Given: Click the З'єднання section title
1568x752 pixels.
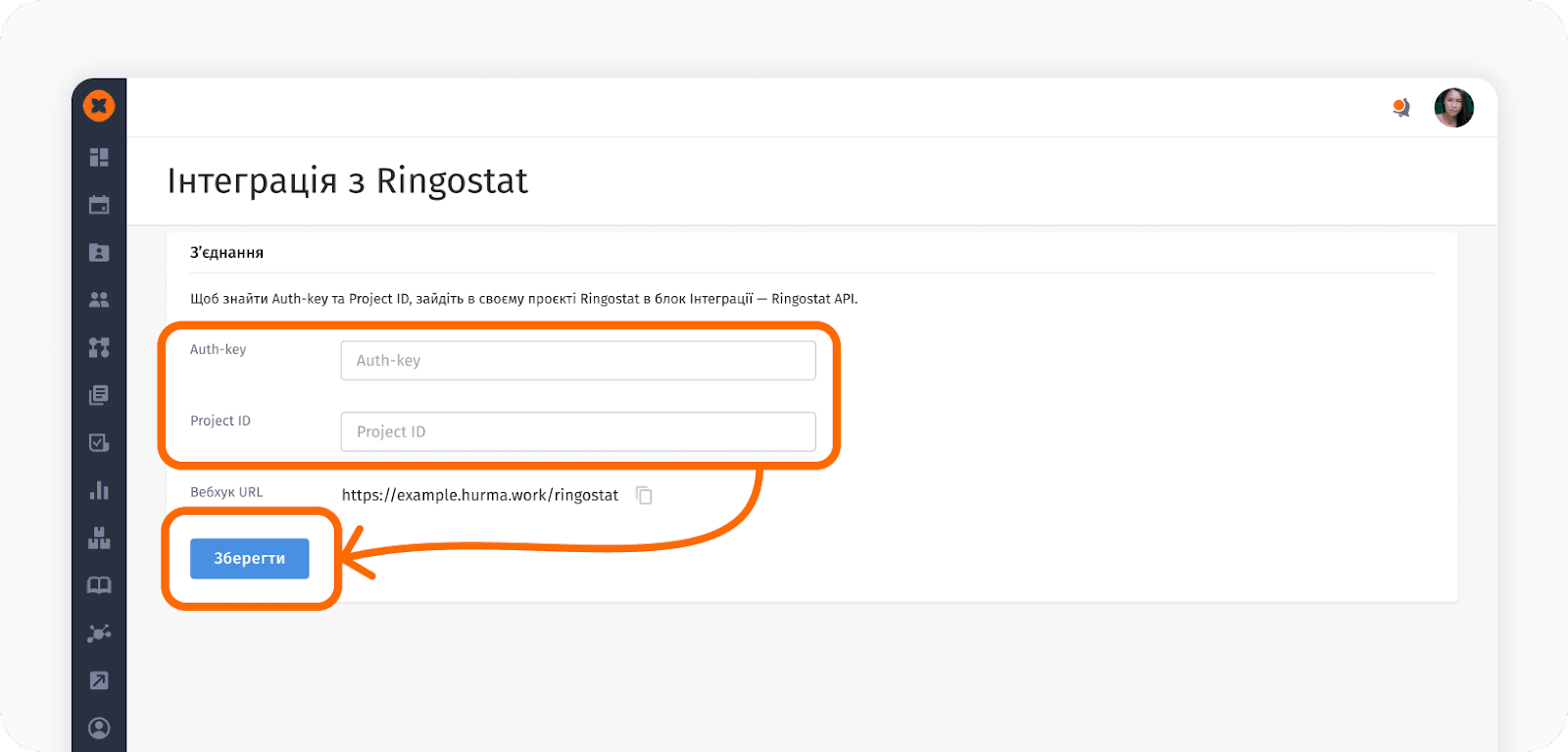Looking at the screenshot, I should click(226, 253).
